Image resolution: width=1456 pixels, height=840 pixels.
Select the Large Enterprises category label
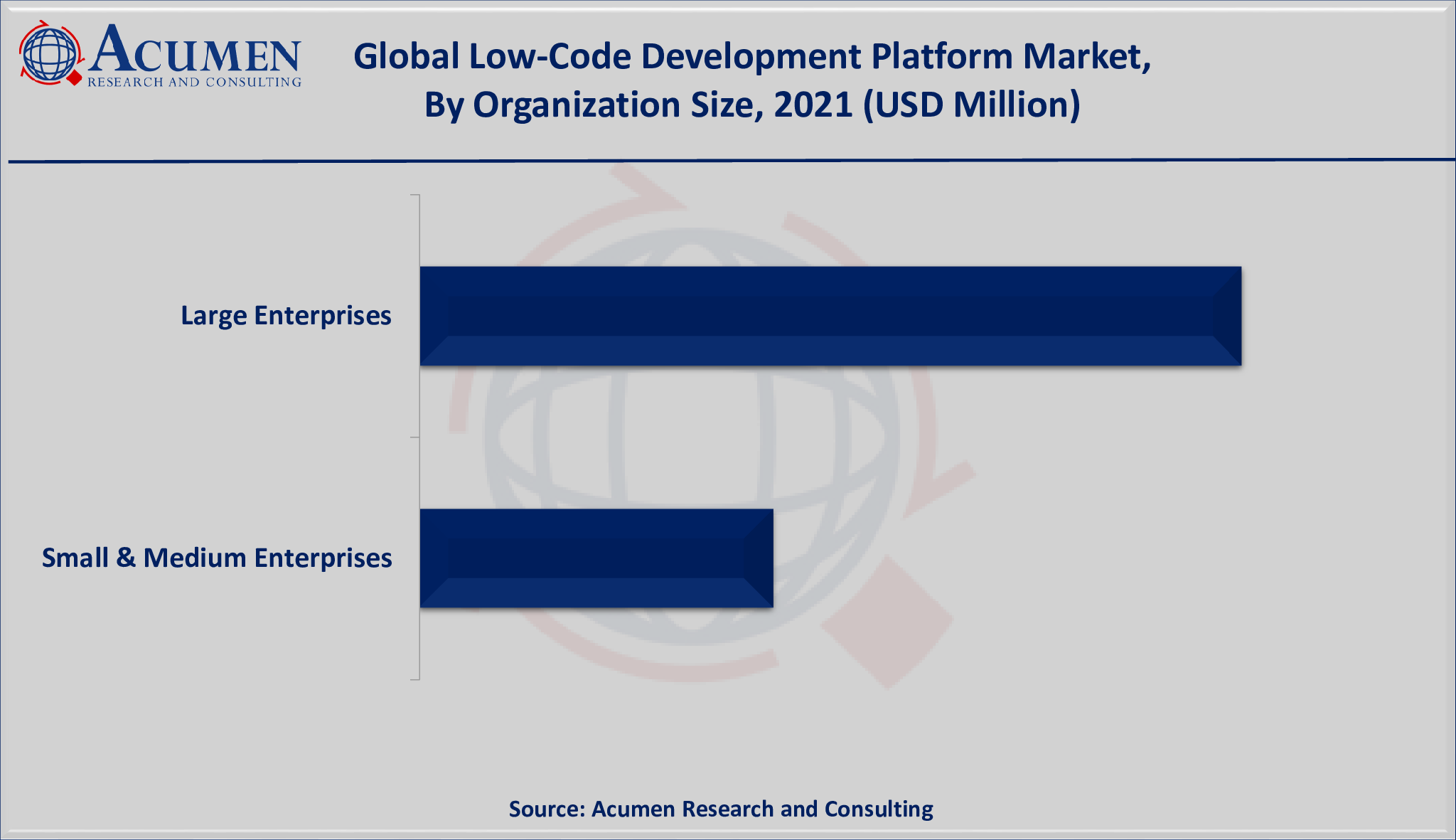coord(284,317)
